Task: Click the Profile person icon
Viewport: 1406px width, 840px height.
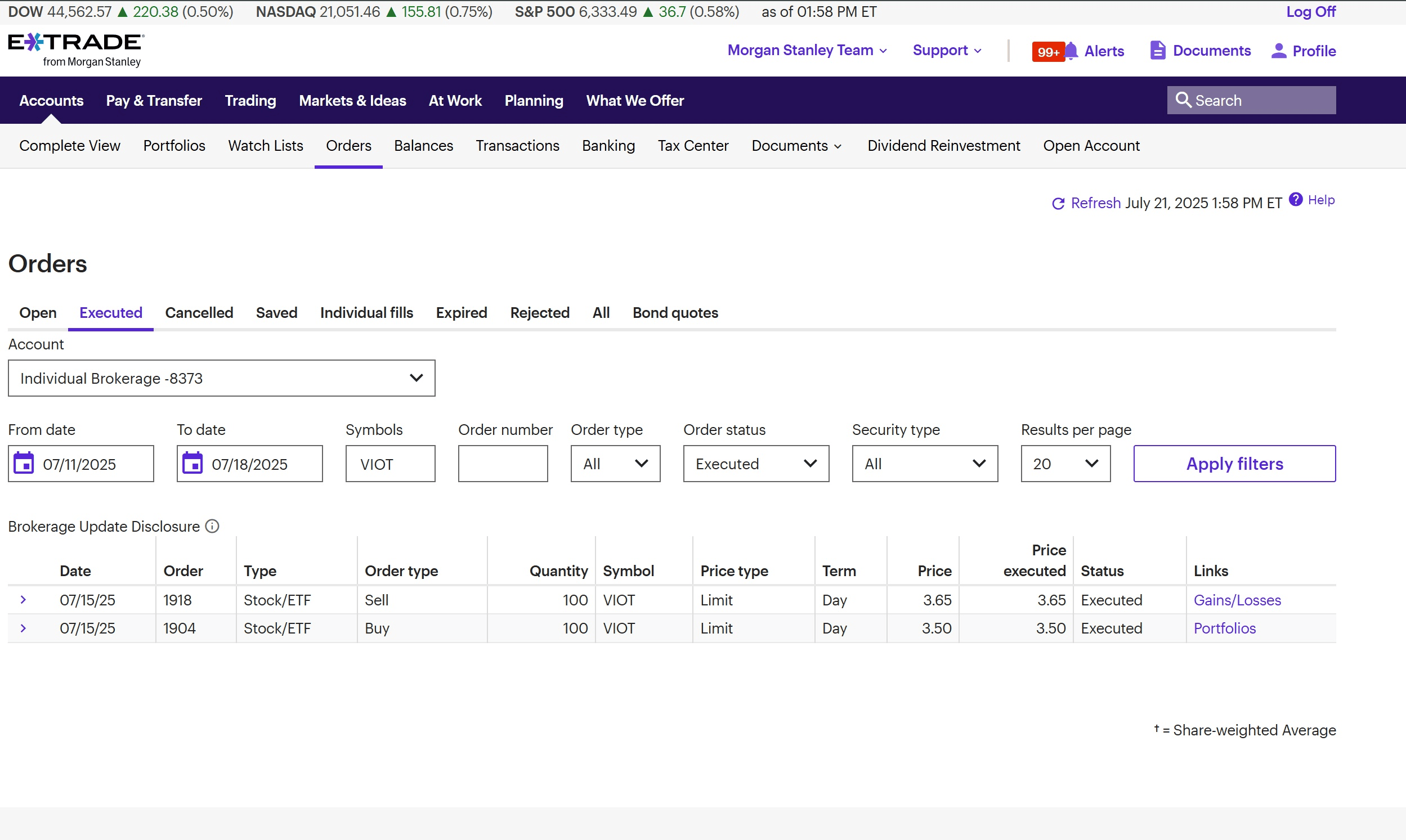Action: (1279, 51)
